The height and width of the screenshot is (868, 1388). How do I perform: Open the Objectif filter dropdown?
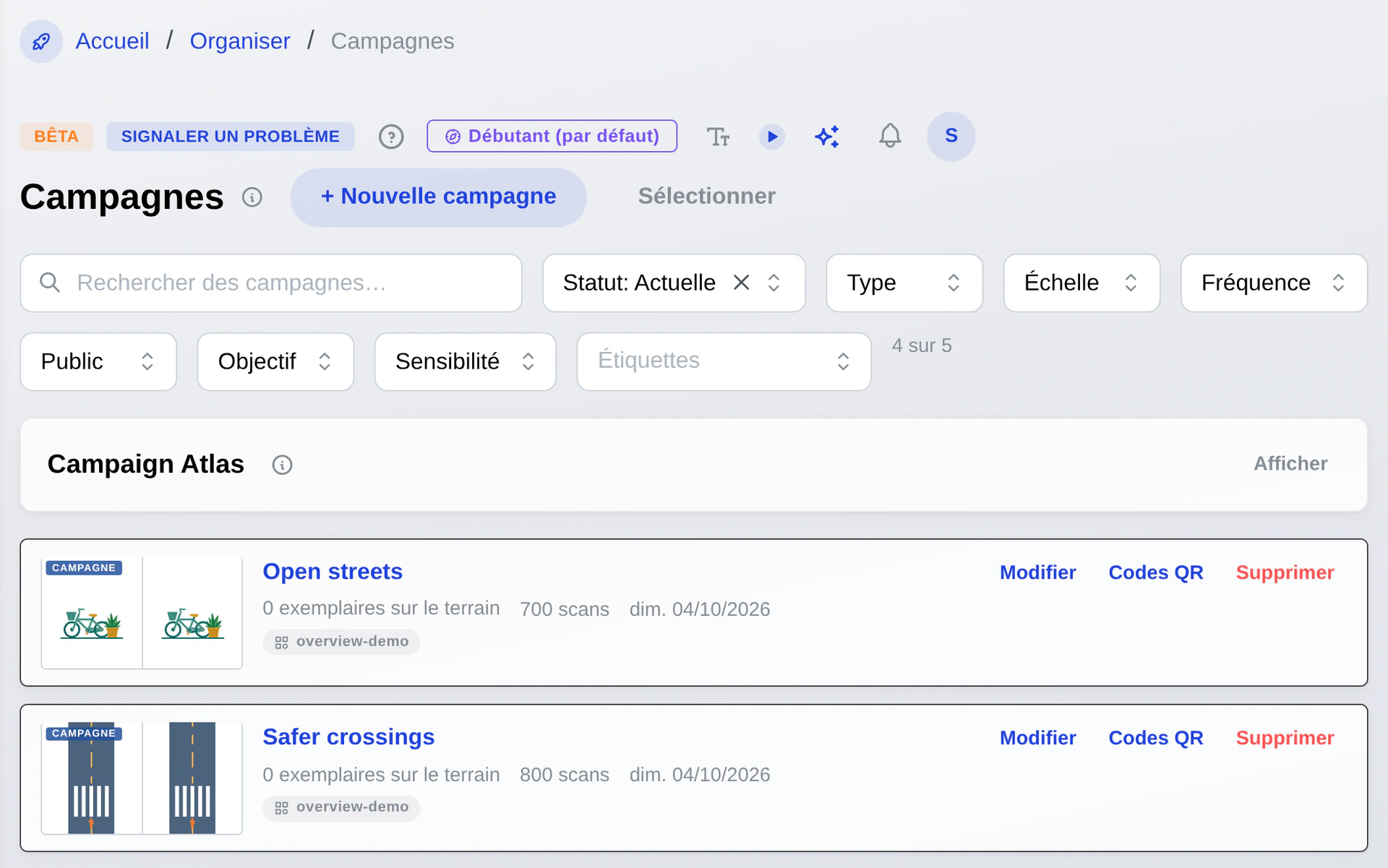pyautogui.click(x=275, y=361)
